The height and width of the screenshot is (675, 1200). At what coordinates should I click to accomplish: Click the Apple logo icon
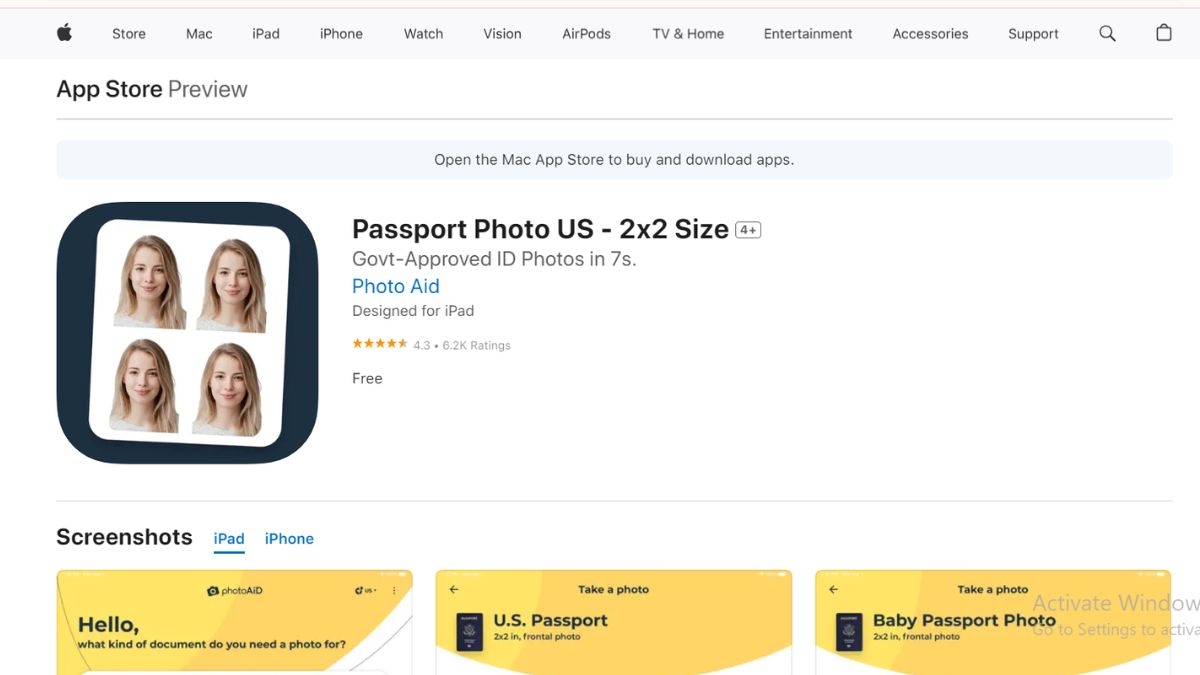point(64,33)
